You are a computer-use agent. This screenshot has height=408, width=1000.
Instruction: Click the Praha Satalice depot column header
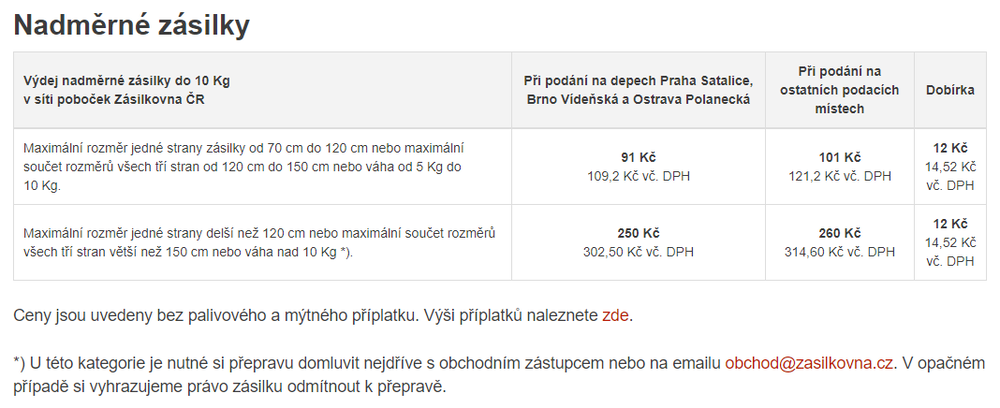point(637,90)
